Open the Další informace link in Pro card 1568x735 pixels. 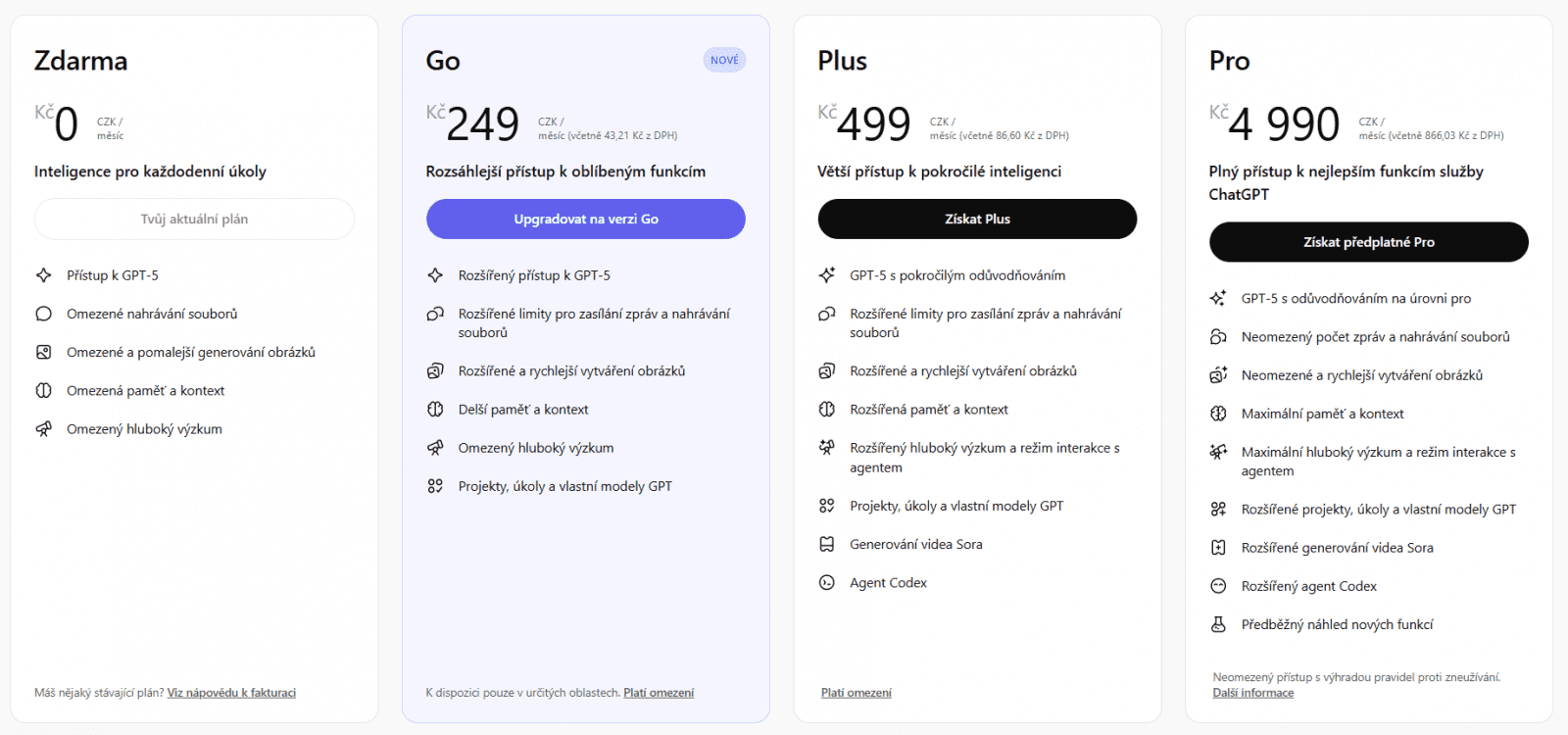[1252, 692]
